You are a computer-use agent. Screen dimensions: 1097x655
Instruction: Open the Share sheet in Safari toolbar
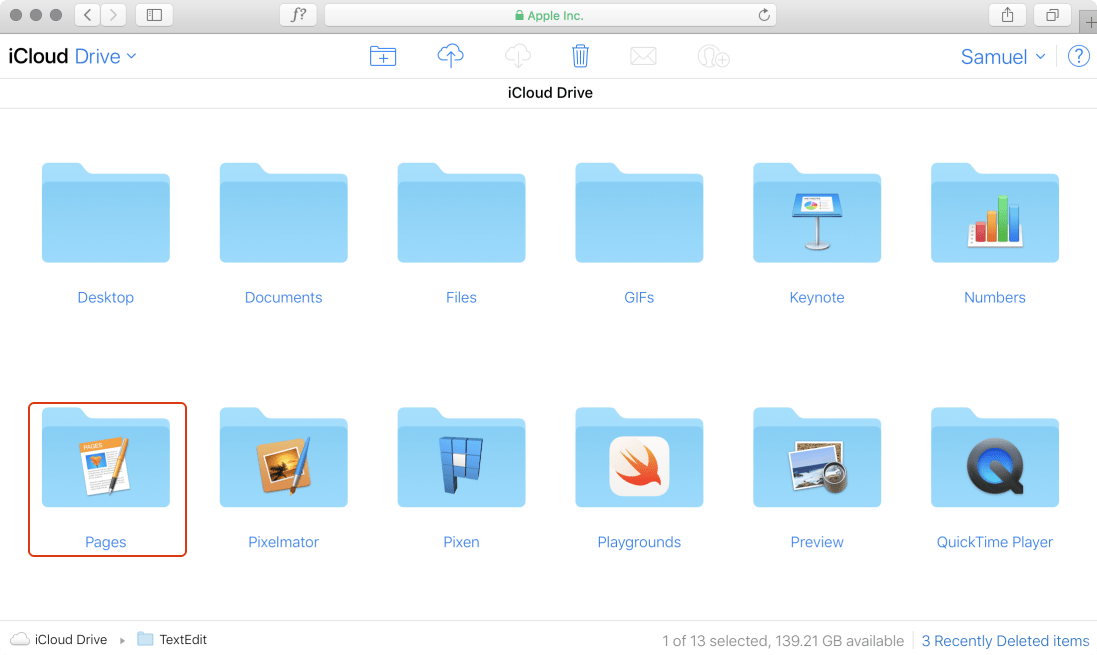(1007, 15)
